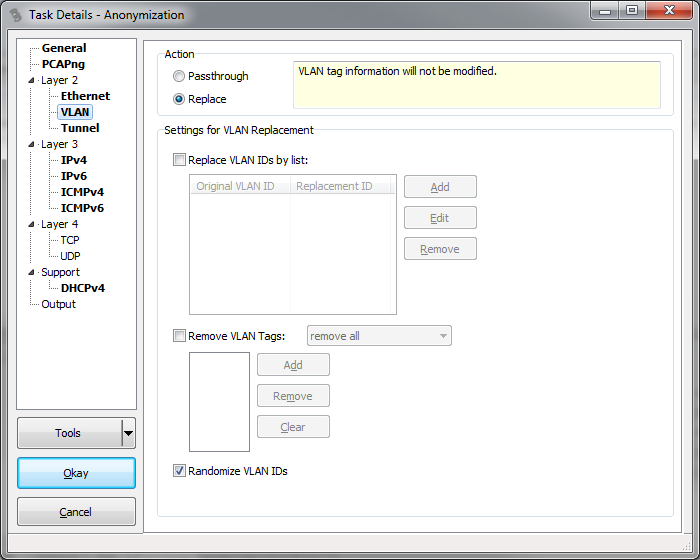Click the Replacement ID column header
The image size is (700, 560).
[340, 186]
